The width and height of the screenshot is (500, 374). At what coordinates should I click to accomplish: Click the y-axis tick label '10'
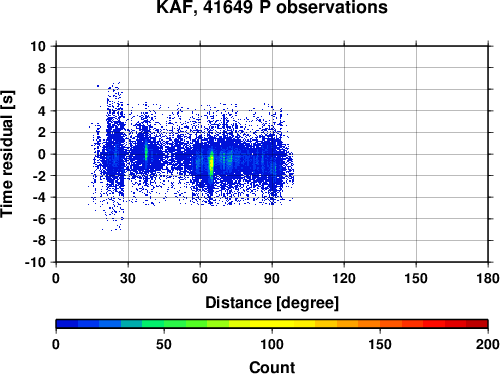click(38, 46)
